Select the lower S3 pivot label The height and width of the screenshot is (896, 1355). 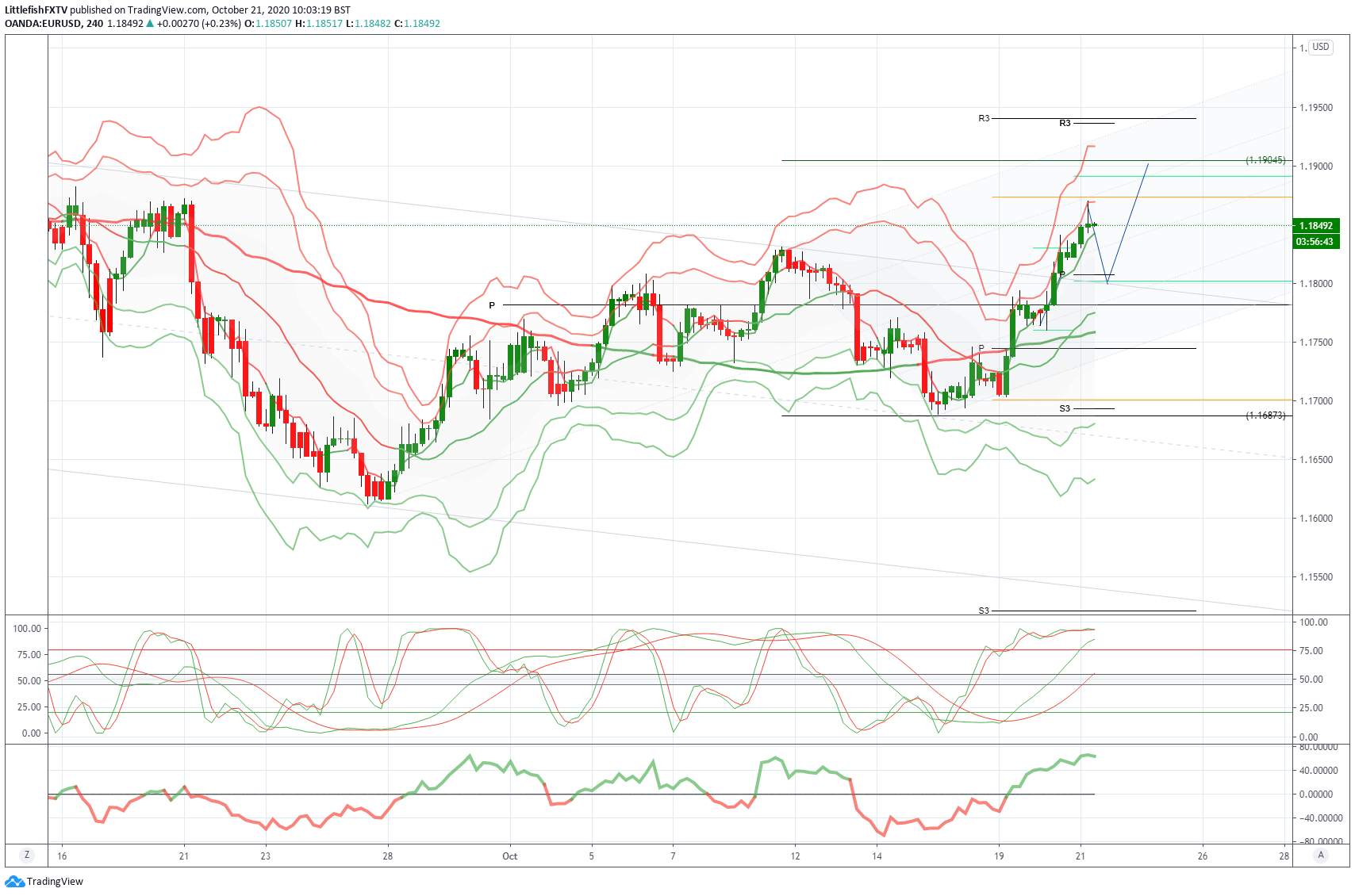(x=984, y=611)
